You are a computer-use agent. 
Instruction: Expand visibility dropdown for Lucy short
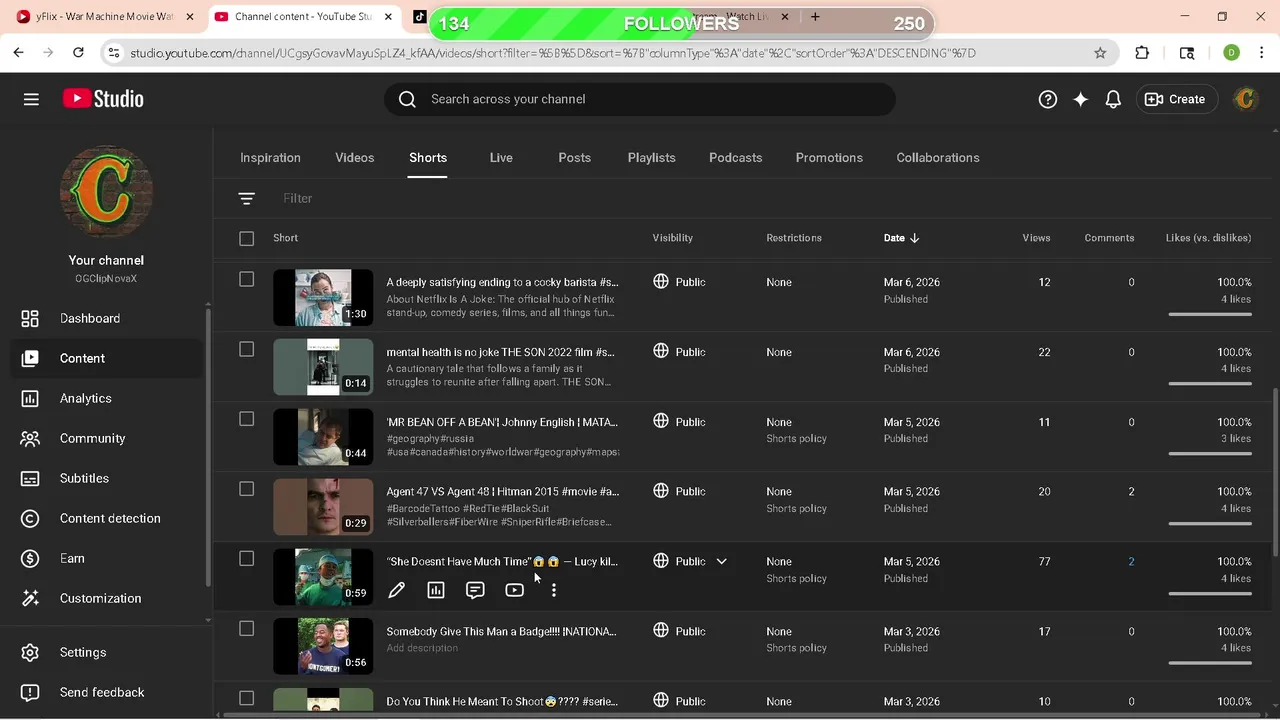[721, 562]
